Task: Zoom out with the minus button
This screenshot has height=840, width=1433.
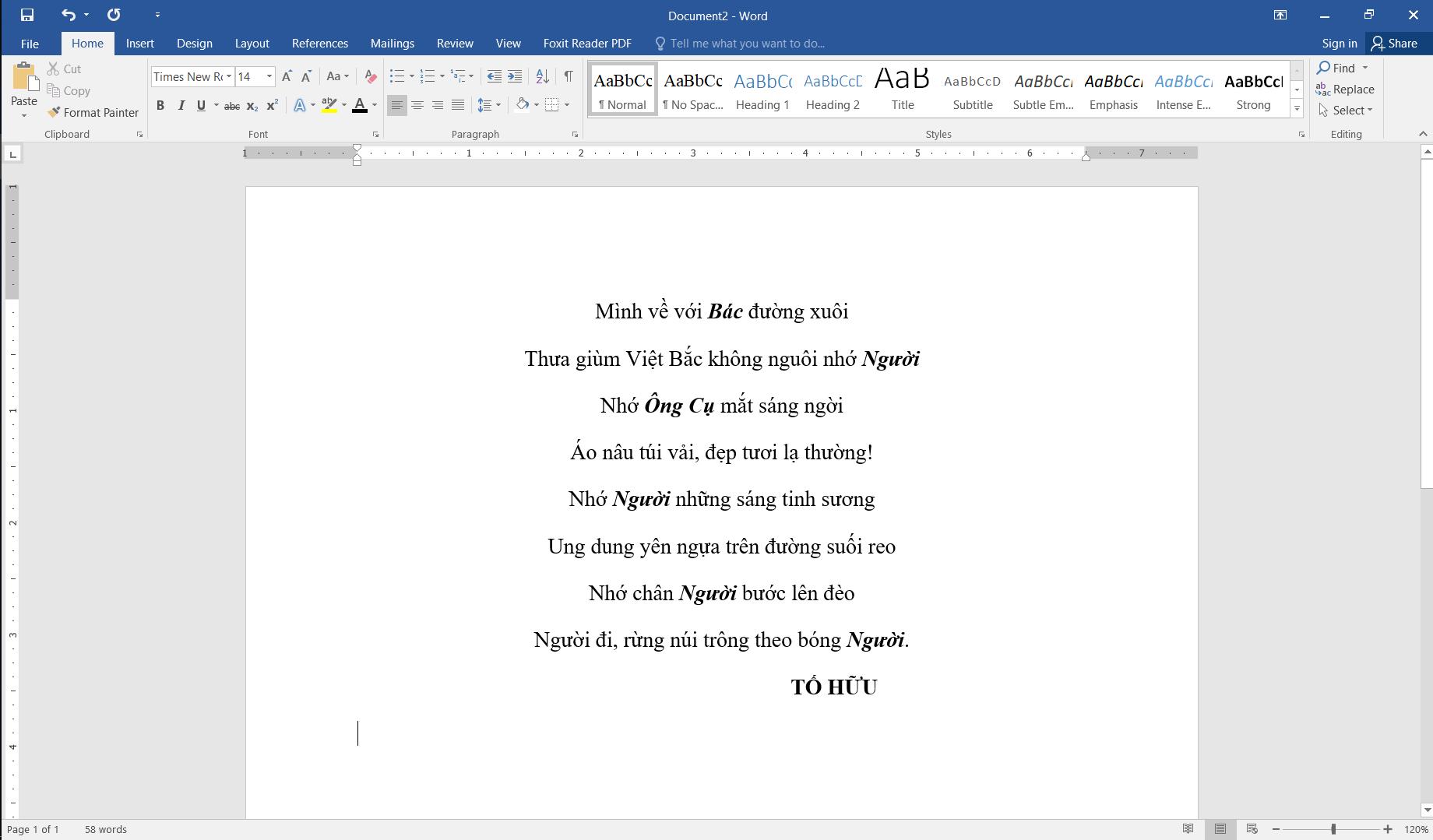Action: coord(1276,829)
